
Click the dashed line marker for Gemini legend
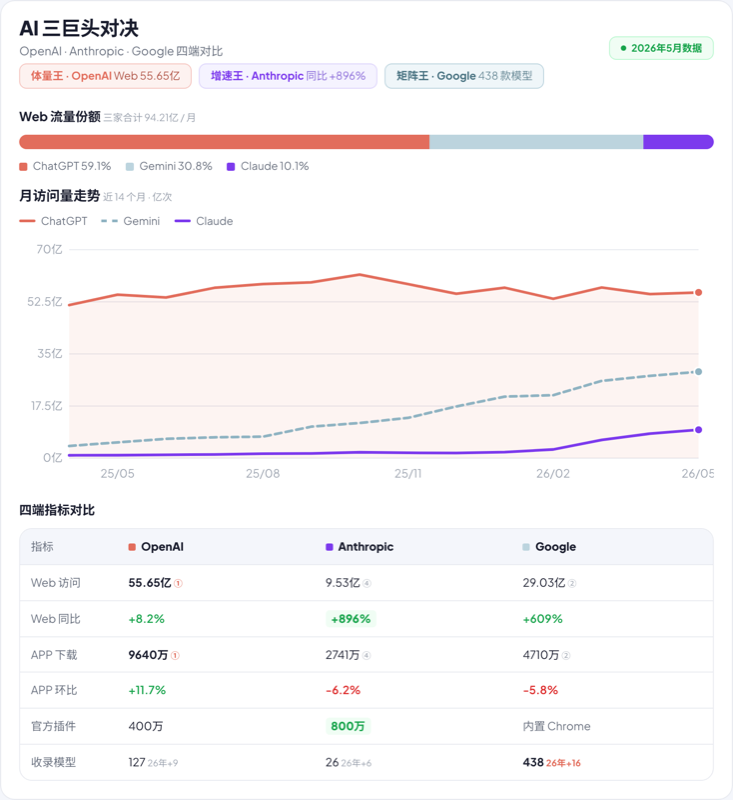coord(109,221)
